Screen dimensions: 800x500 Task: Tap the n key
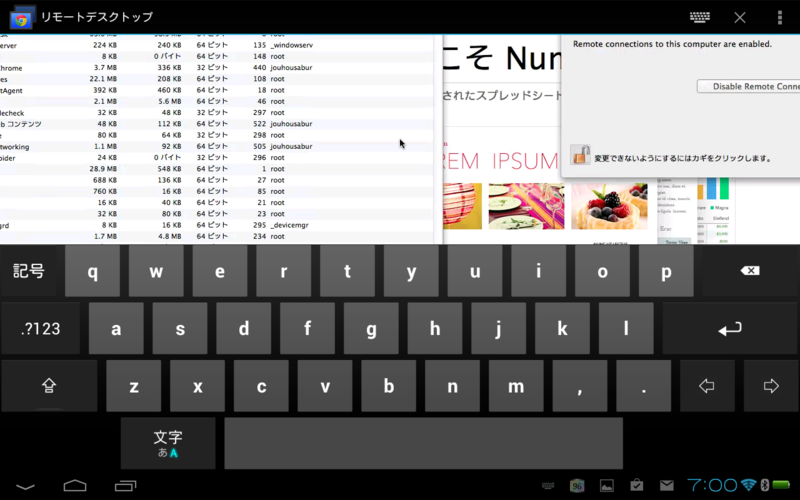click(x=453, y=386)
